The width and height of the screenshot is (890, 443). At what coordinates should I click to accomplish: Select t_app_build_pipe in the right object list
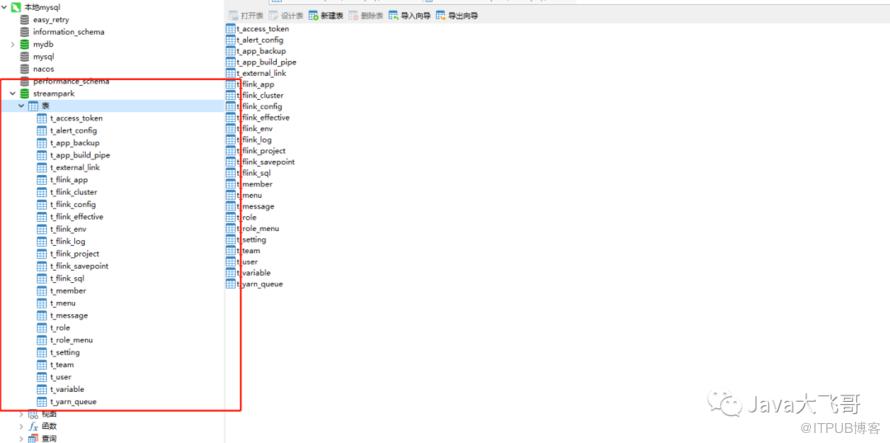click(267, 62)
